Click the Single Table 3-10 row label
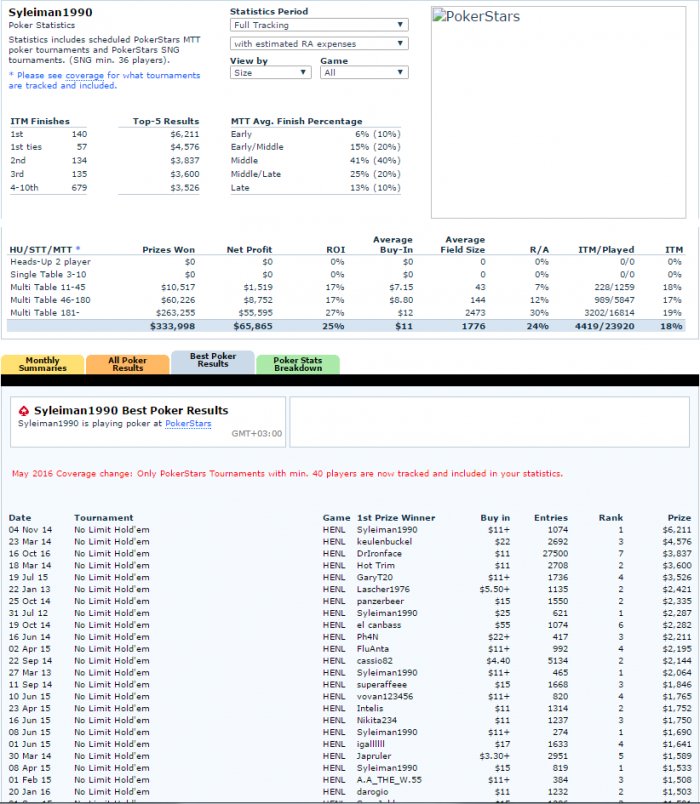The width and height of the screenshot is (700, 804). [48, 274]
